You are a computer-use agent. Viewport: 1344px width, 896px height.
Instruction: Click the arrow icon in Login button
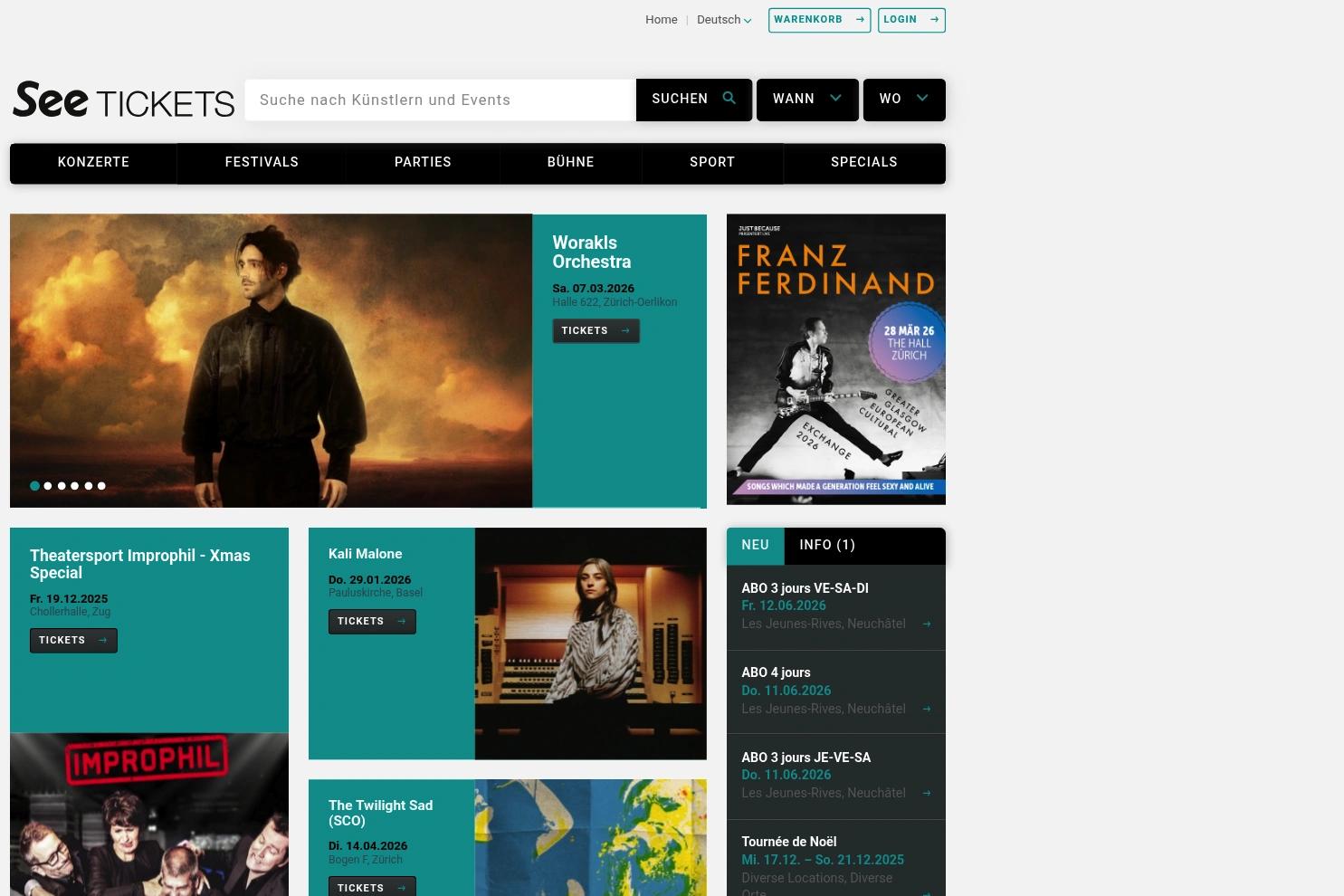[x=934, y=20]
